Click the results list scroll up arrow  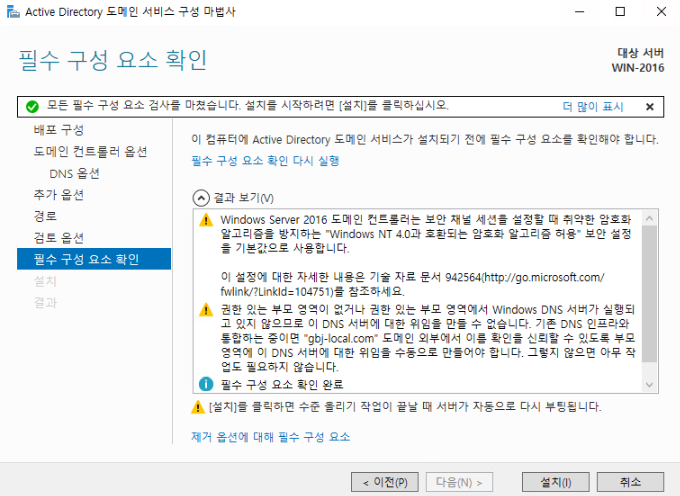point(649,218)
